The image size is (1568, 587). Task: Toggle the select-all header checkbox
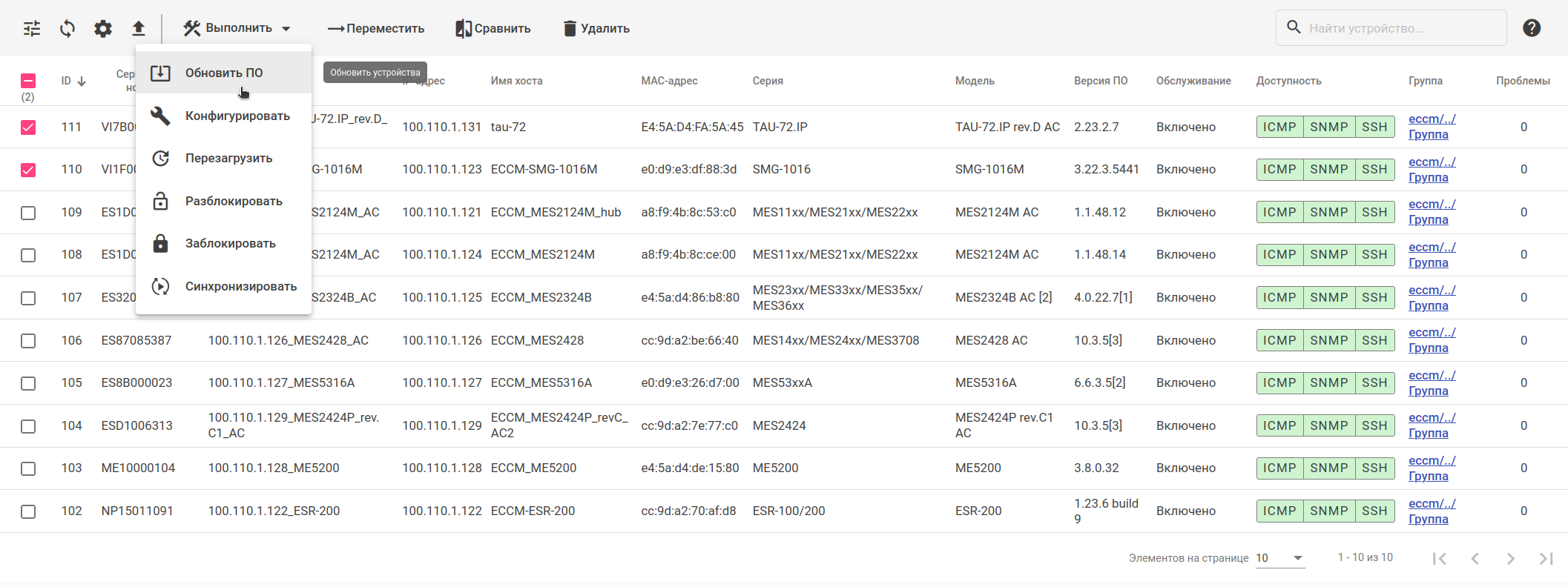[x=28, y=81]
